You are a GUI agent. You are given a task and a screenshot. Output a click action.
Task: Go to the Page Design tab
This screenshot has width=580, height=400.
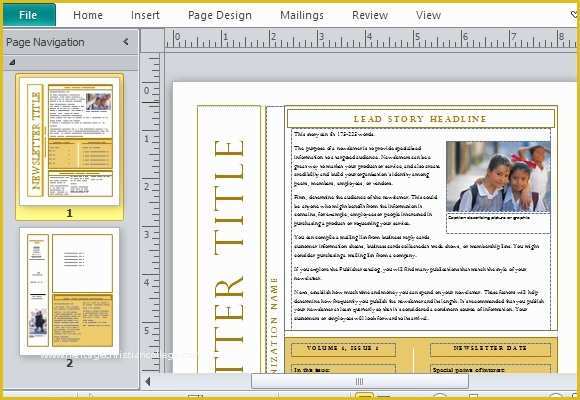click(220, 15)
